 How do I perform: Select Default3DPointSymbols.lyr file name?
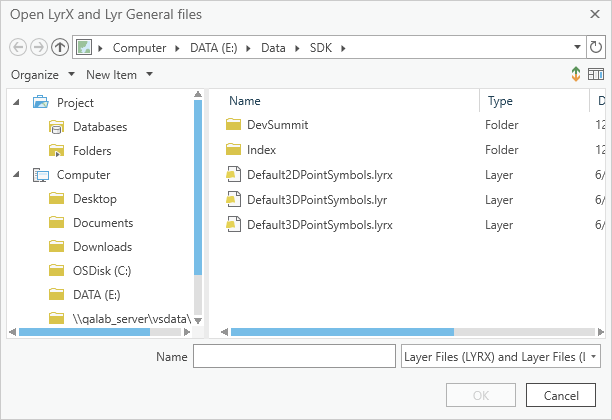click(x=317, y=199)
